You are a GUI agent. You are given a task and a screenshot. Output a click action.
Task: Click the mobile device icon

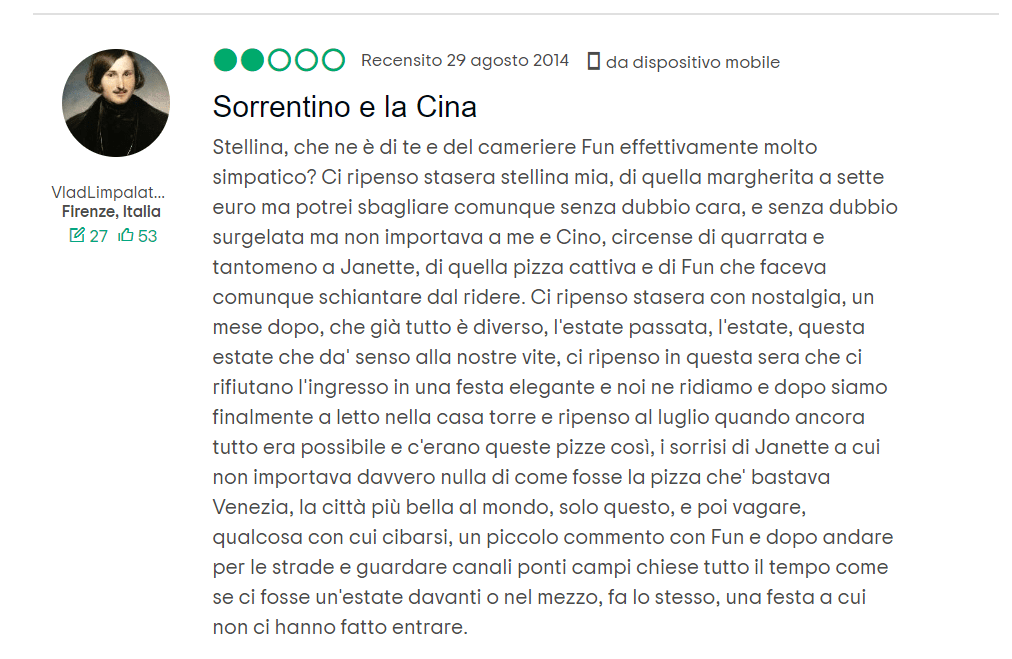[593, 61]
